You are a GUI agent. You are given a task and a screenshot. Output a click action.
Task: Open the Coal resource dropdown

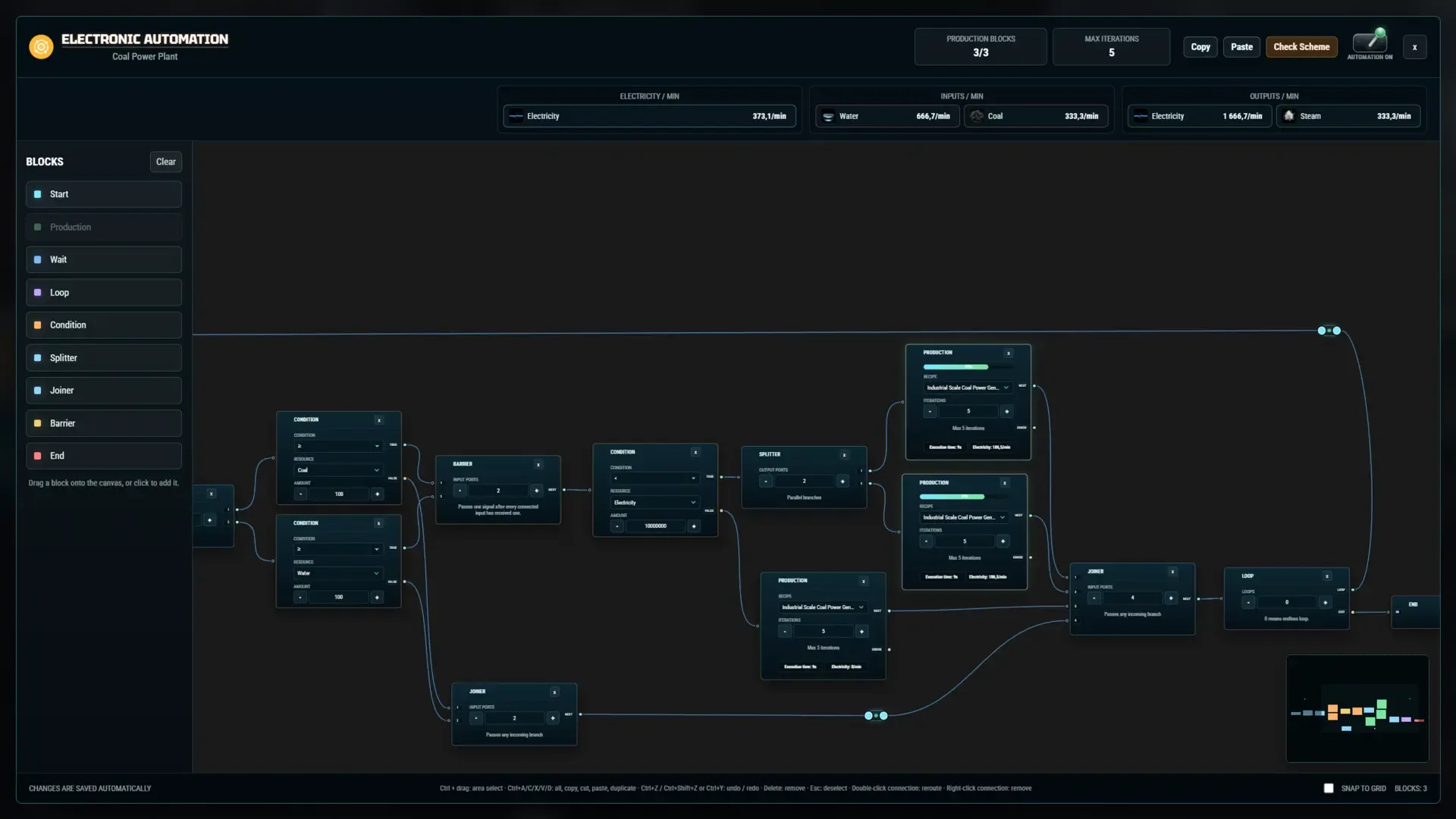point(337,470)
